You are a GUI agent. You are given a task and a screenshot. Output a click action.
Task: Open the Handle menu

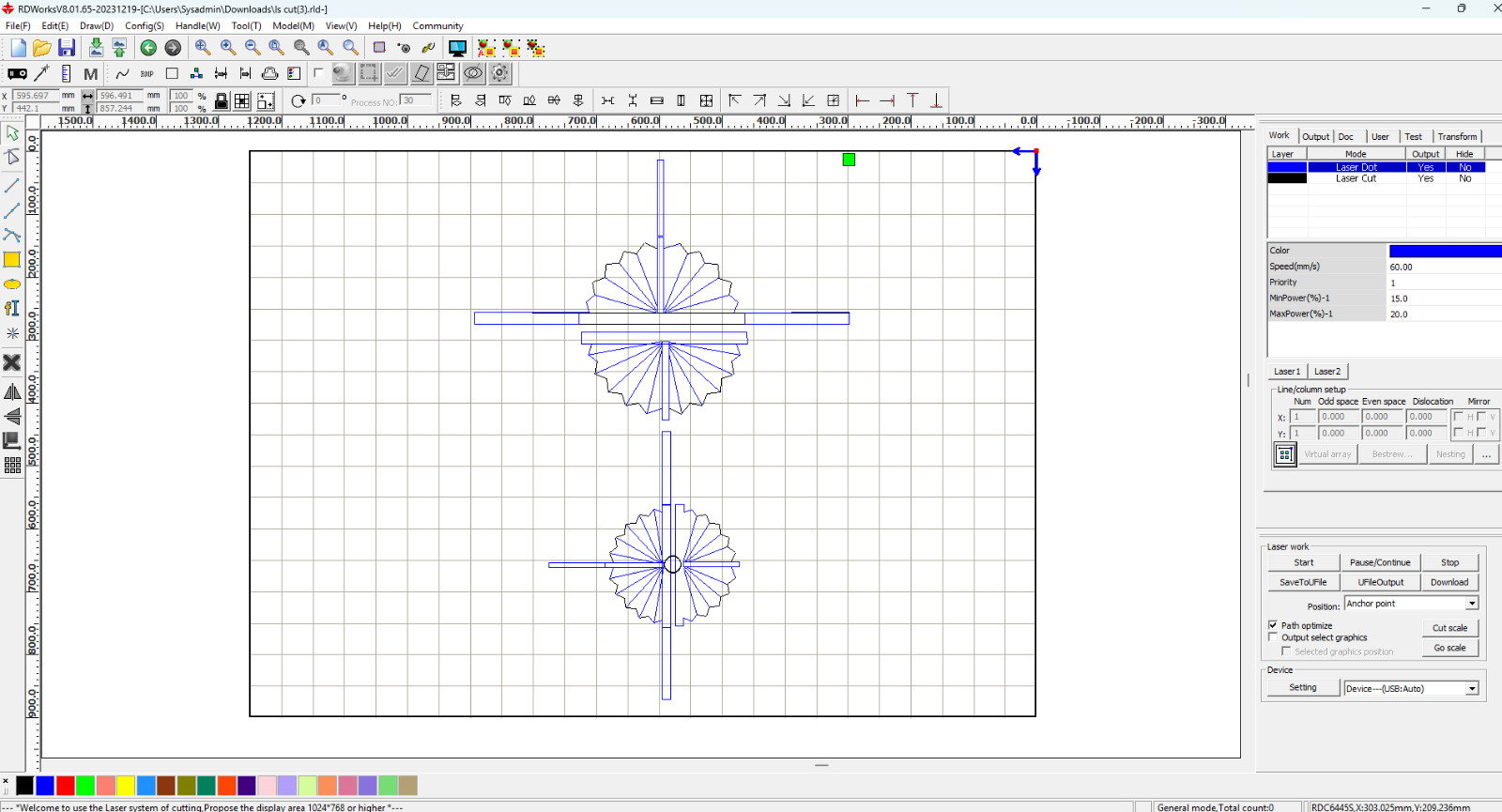coord(198,26)
